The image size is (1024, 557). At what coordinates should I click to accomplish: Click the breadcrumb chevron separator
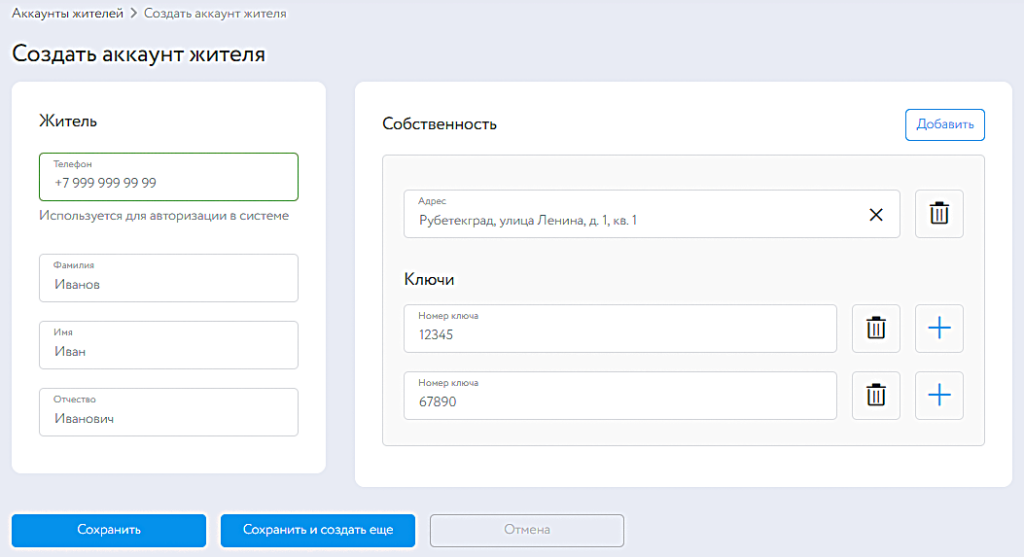coord(134,14)
